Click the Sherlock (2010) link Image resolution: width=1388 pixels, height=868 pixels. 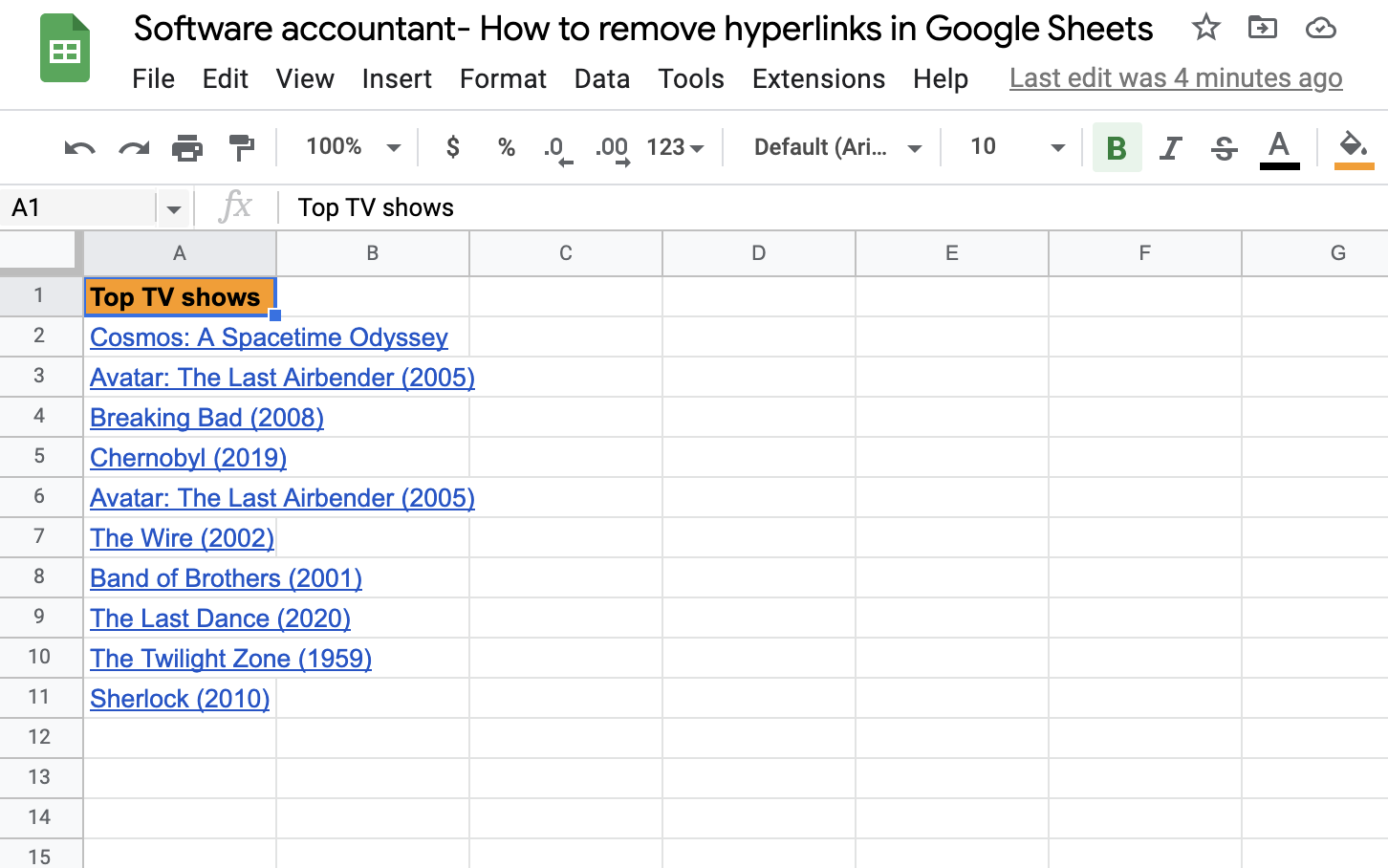tap(180, 699)
